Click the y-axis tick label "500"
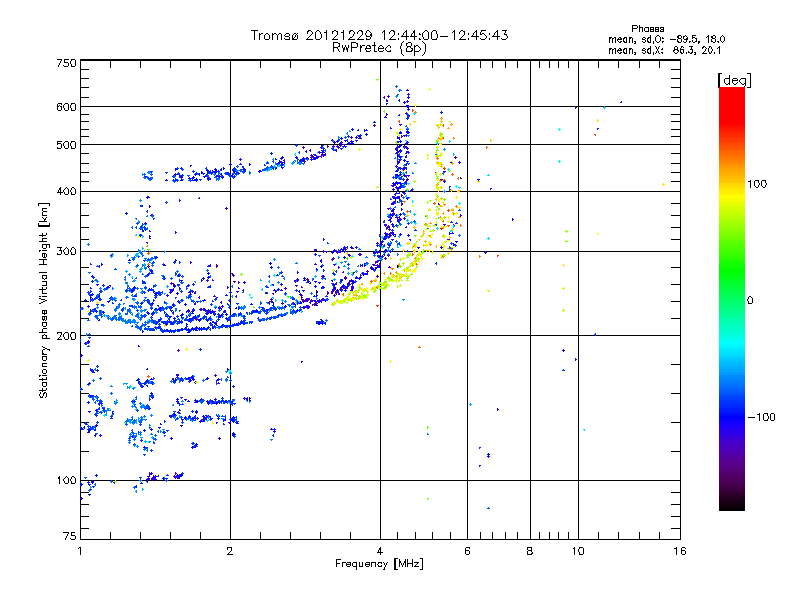The image size is (800, 600). point(66,145)
